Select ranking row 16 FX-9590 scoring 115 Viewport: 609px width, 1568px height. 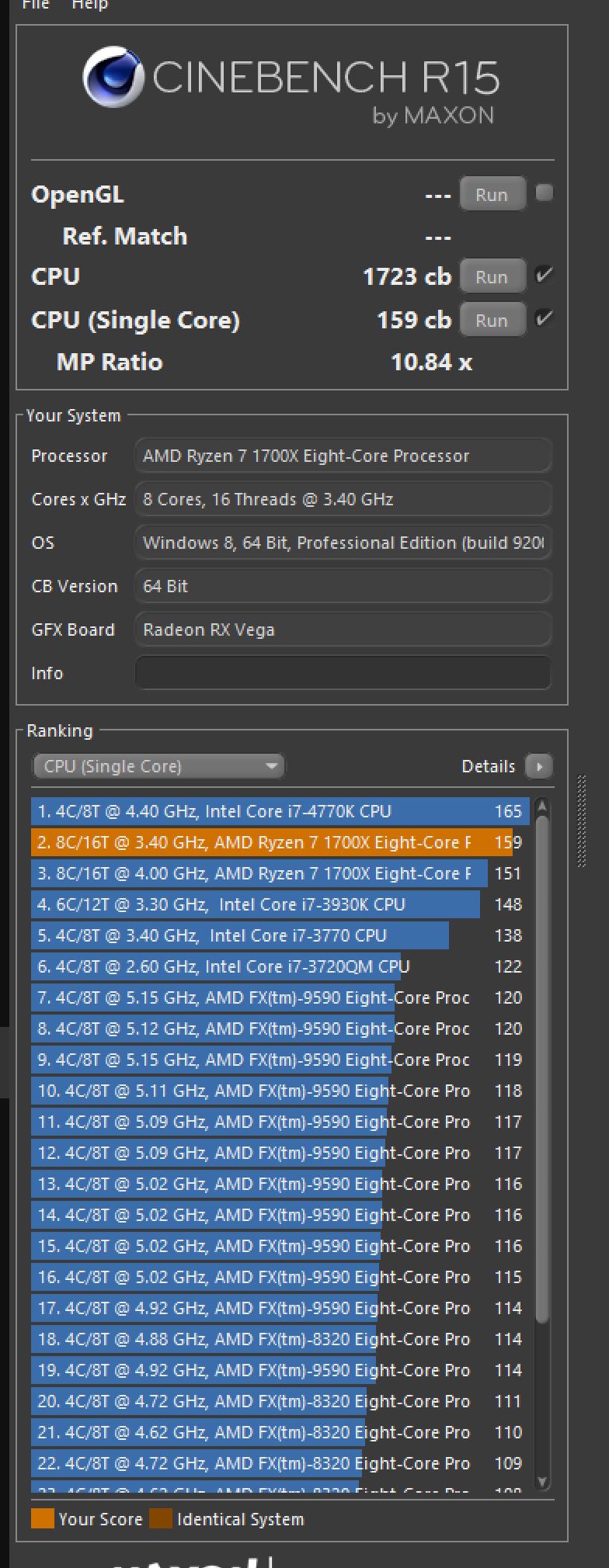(x=280, y=1277)
